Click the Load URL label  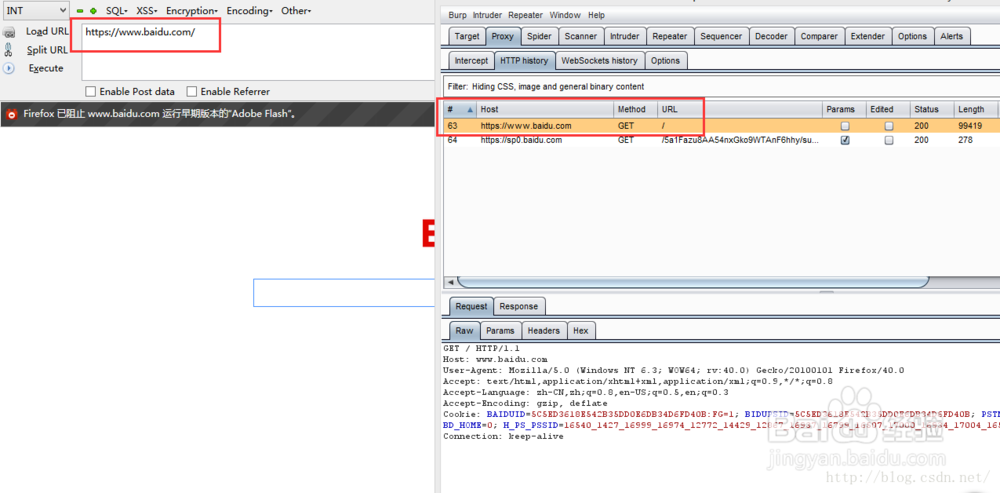[47, 31]
